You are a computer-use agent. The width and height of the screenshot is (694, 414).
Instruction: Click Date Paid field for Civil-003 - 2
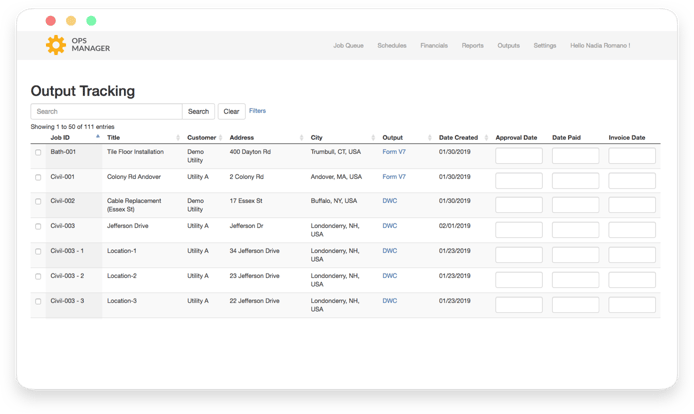pos(575,280)
